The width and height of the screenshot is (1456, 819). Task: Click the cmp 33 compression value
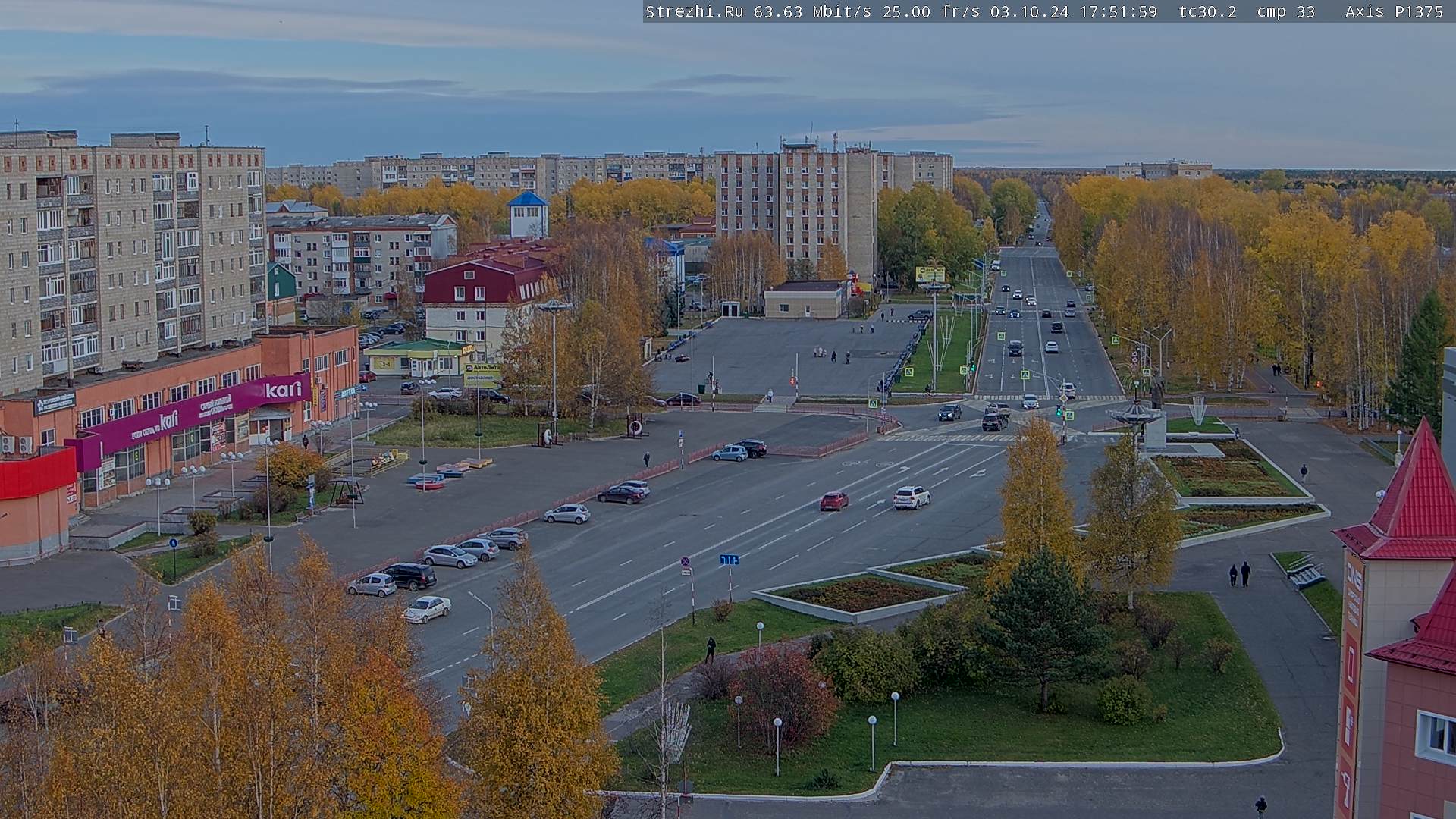click(x=1285, y=11)
